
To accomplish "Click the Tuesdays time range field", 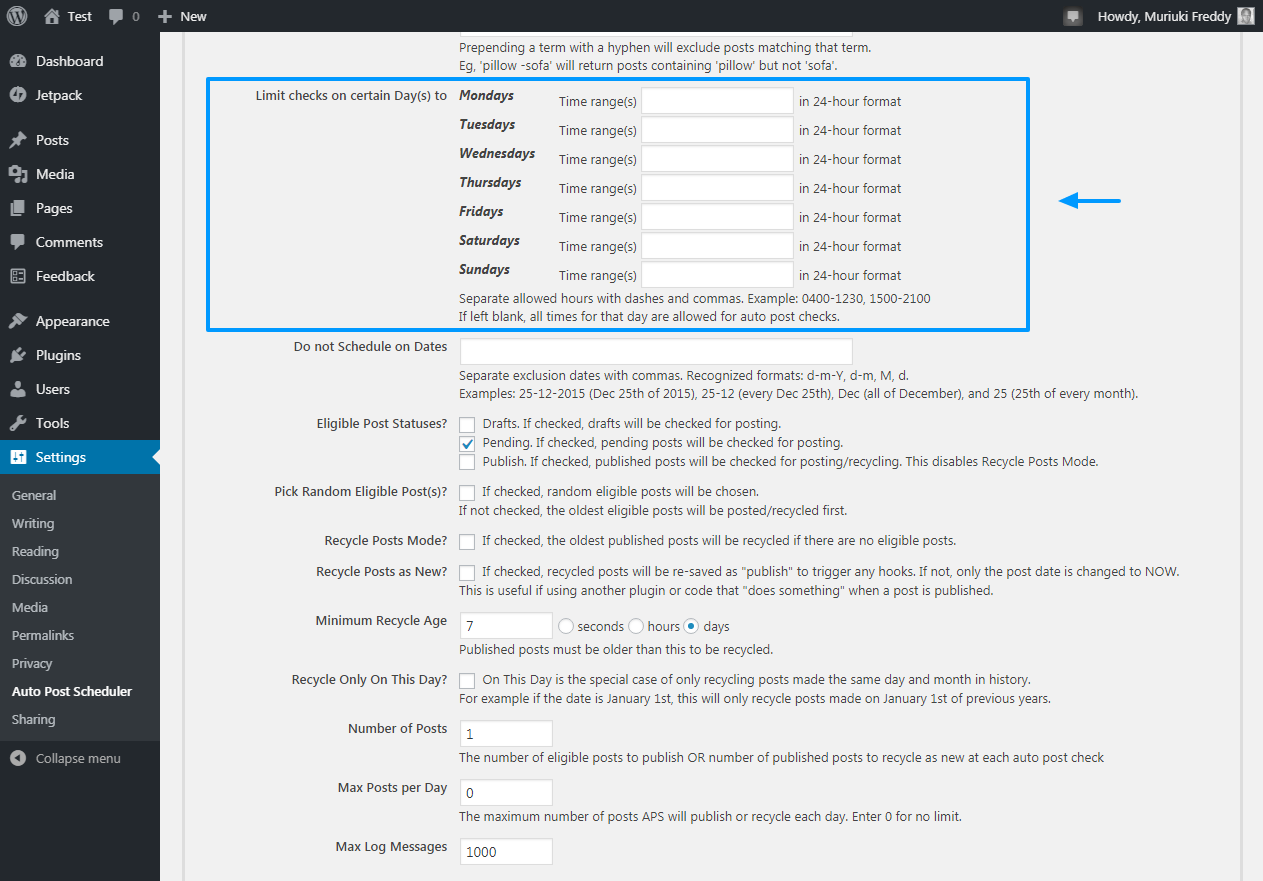I will pyautogui.click(x=717, y=130).
